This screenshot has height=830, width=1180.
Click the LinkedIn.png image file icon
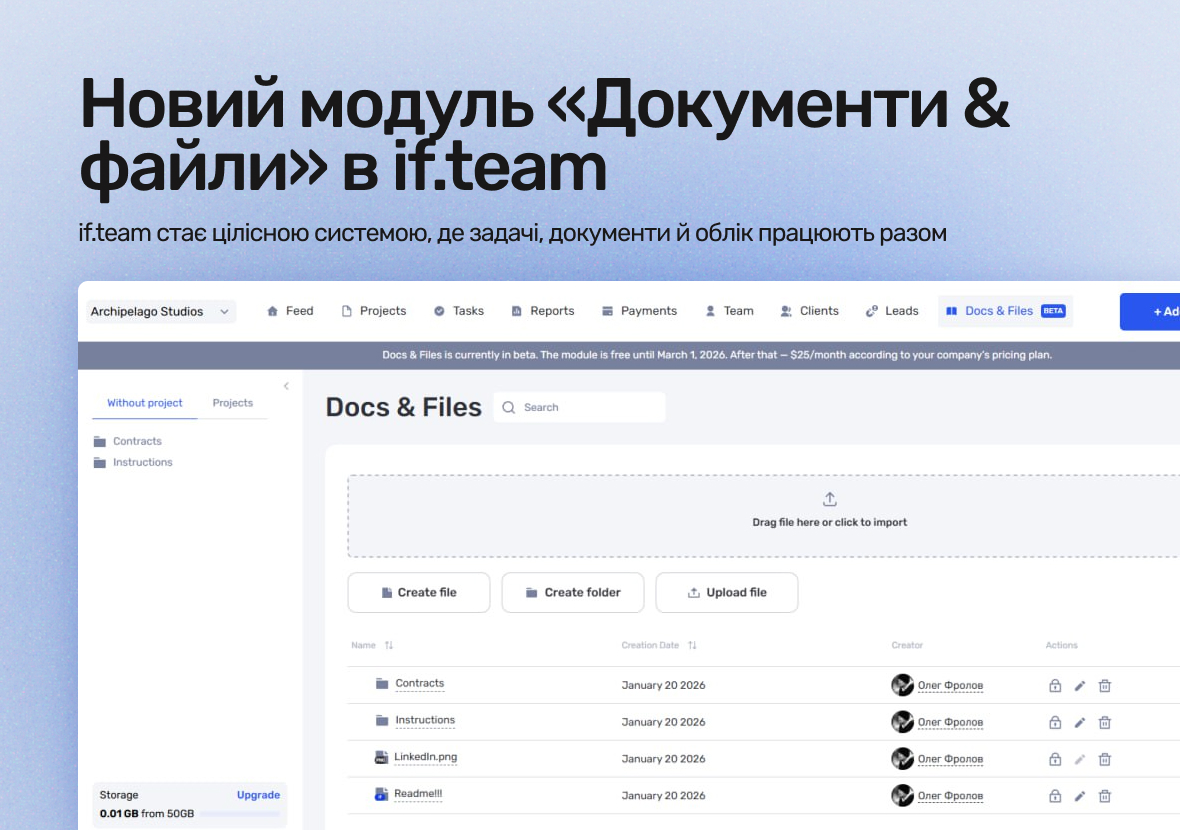point(382,757)
